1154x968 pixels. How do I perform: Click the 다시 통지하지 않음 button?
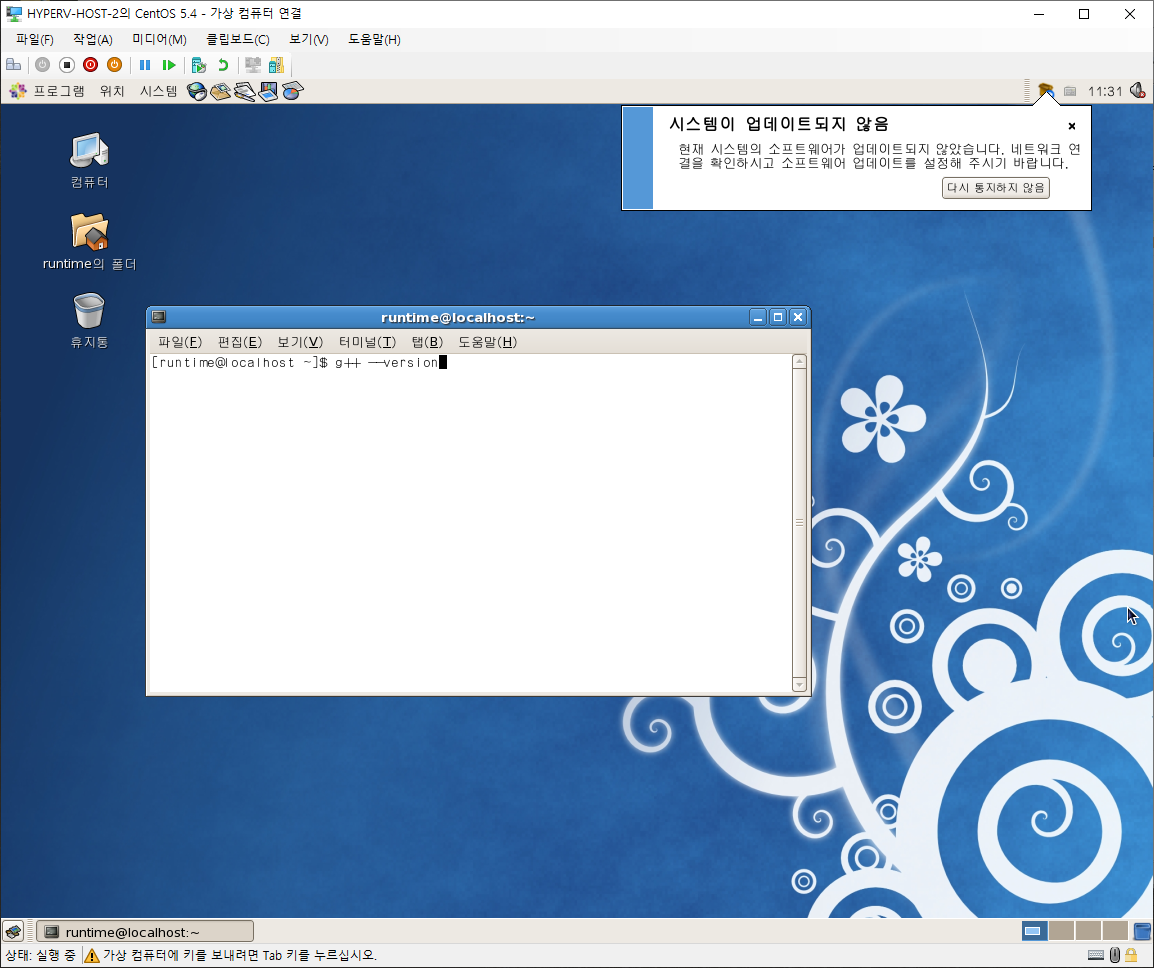point(995,188)
